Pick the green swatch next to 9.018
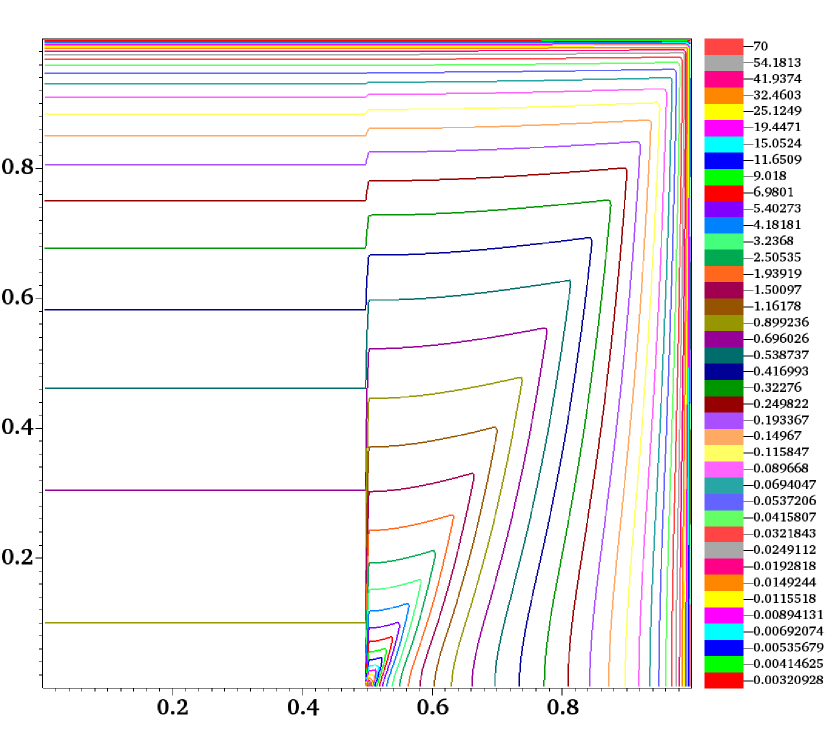Image resolution: width=830 pixels, height=742 pixels. (x=724, y=177)
